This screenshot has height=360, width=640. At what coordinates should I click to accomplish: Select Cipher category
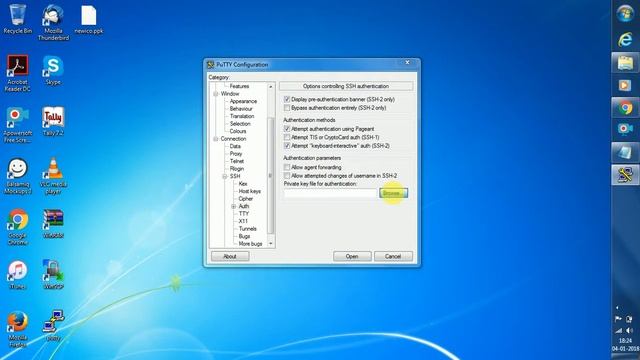tap(246, 199)
